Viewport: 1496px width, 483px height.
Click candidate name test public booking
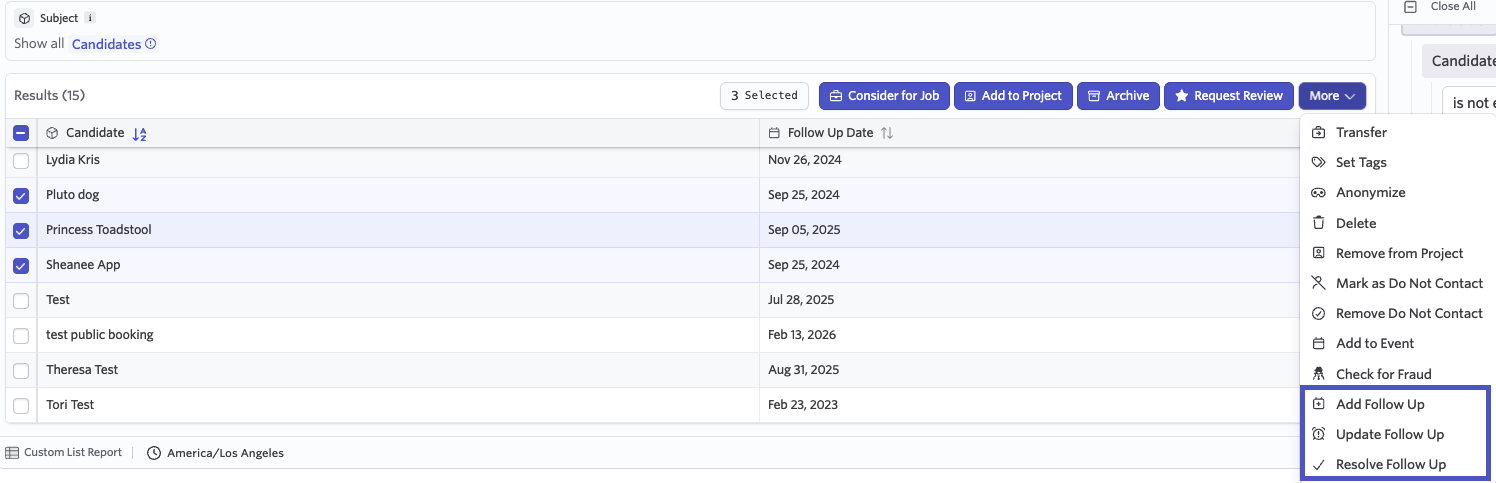pyautogui.click(x=100, y=335)
